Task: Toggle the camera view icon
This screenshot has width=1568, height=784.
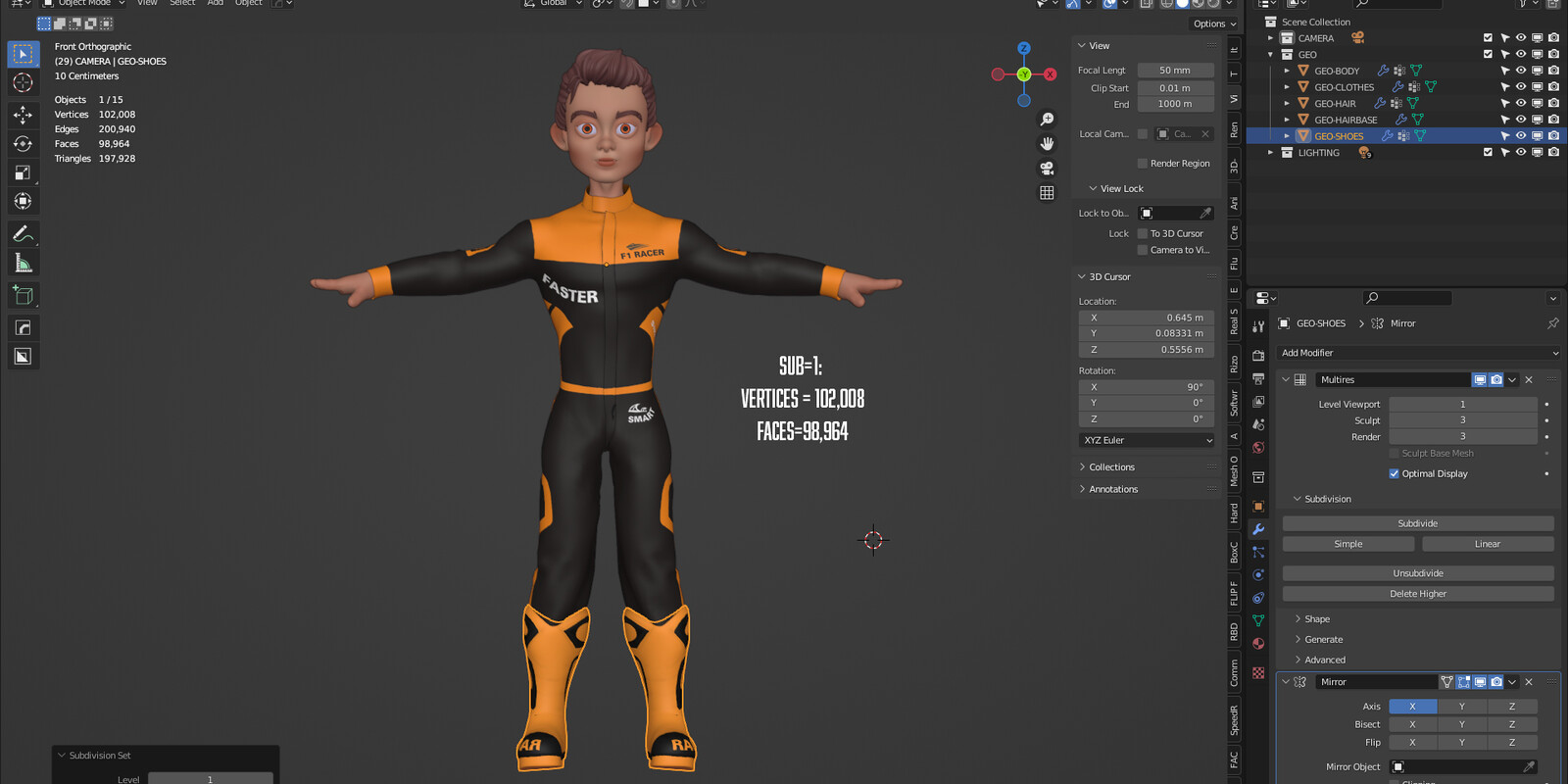Action: tap(1047, 168)
